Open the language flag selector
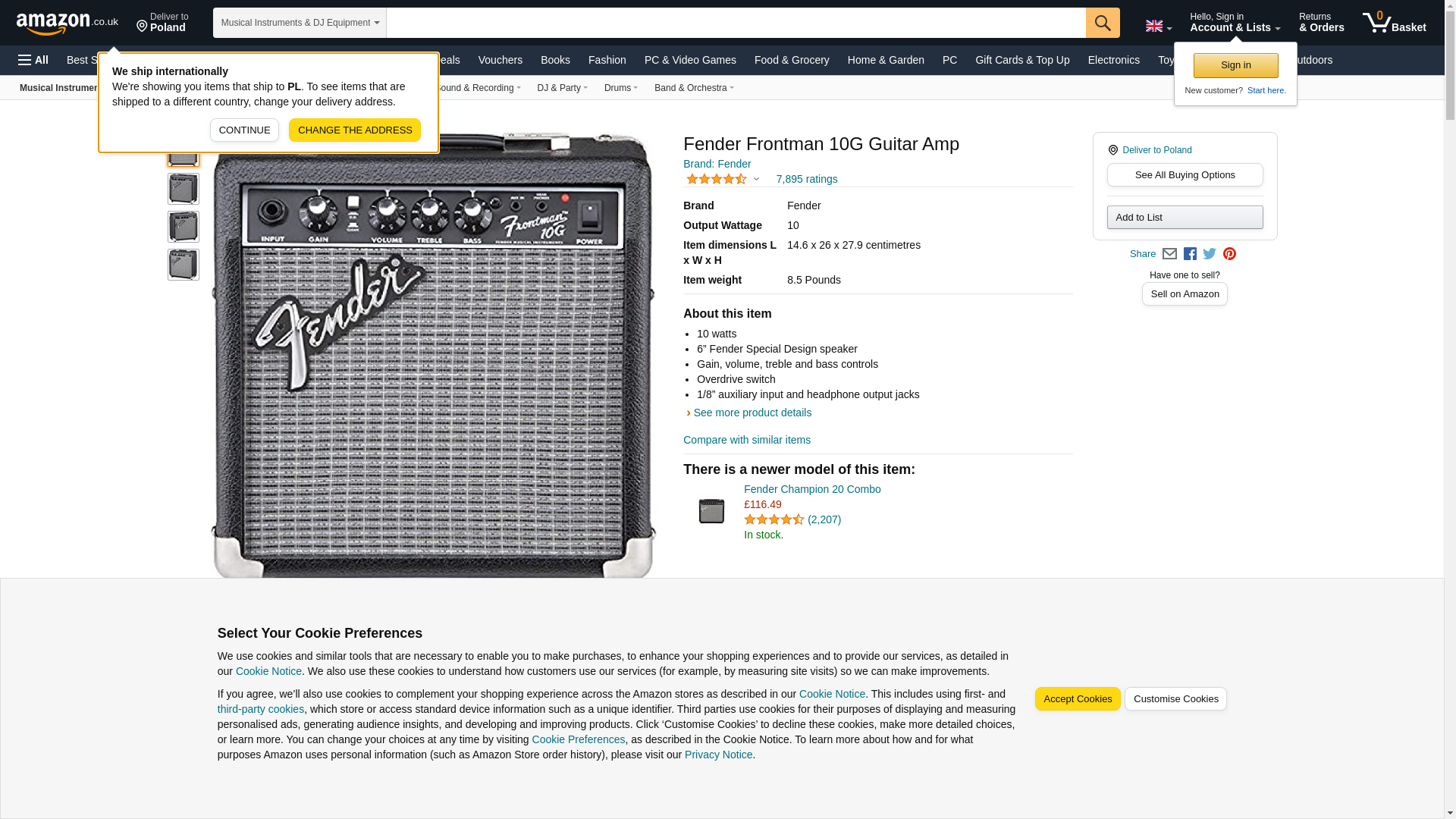This screenshot has width=1456, height=819. (1158, 27)
